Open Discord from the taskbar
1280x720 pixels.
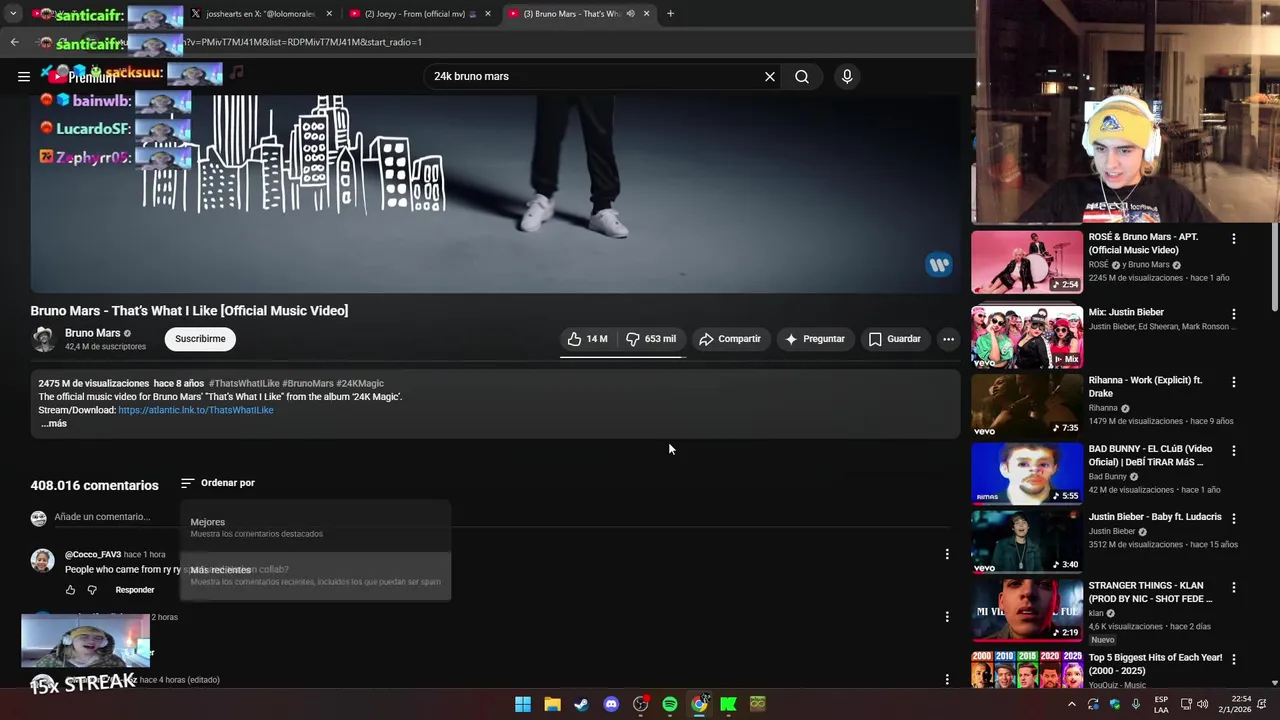611,704
